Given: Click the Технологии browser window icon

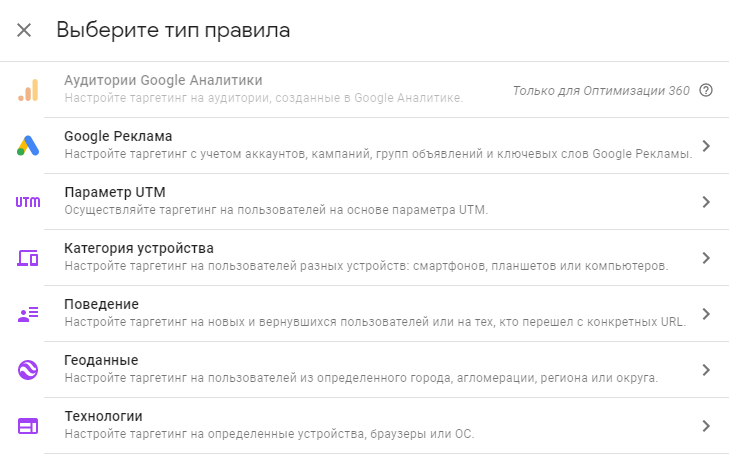Looking at the screenshot, I should pyautogui.click(x=28, y=426).
